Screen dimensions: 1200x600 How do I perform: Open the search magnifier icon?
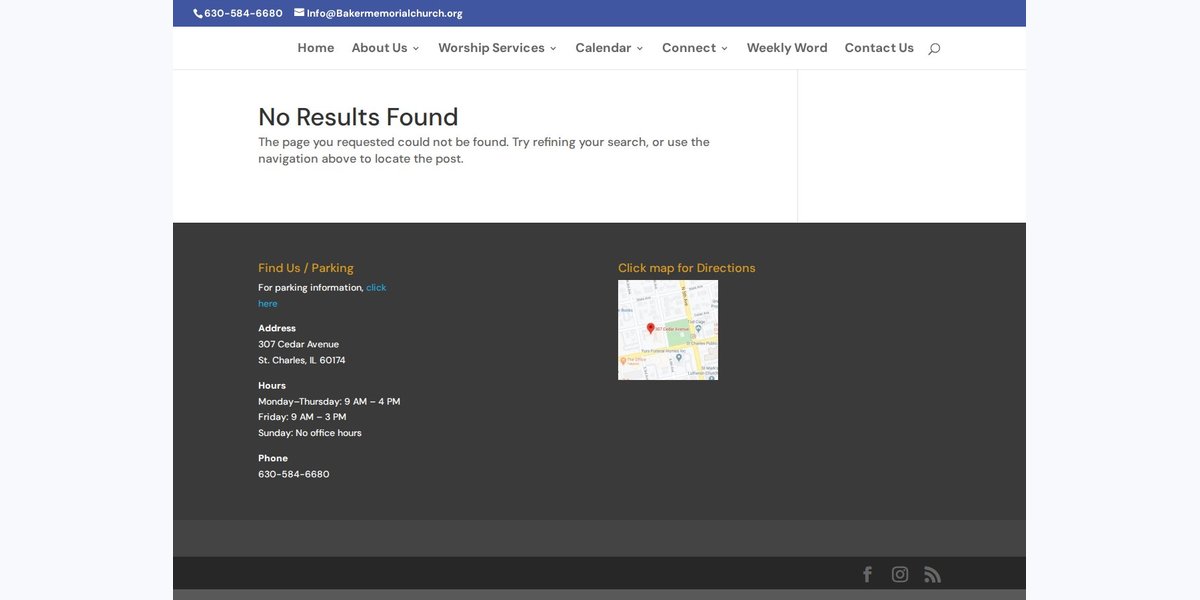point(934,49)
